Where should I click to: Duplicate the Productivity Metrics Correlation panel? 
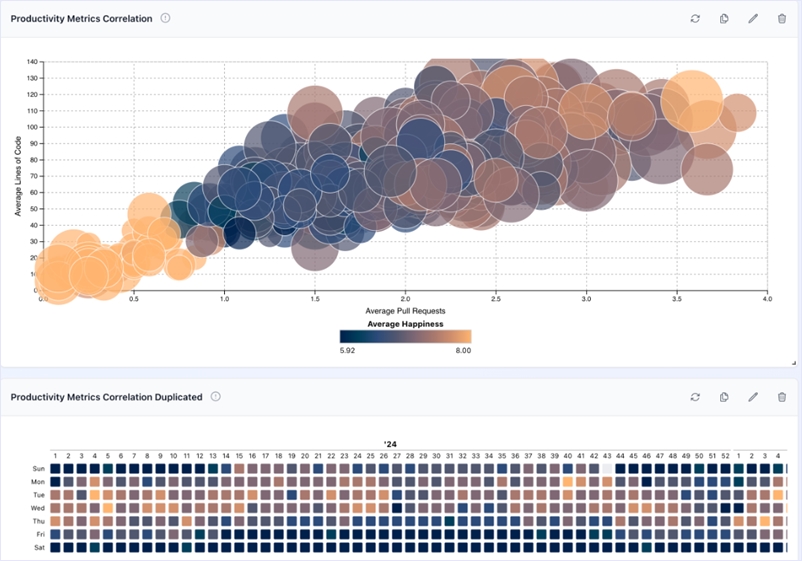(724, 19)
